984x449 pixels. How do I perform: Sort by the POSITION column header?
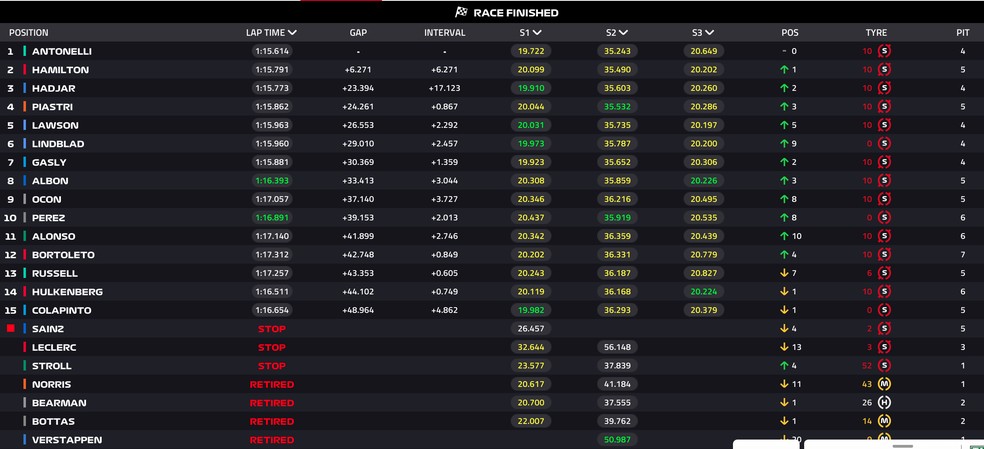coord(28,33)
